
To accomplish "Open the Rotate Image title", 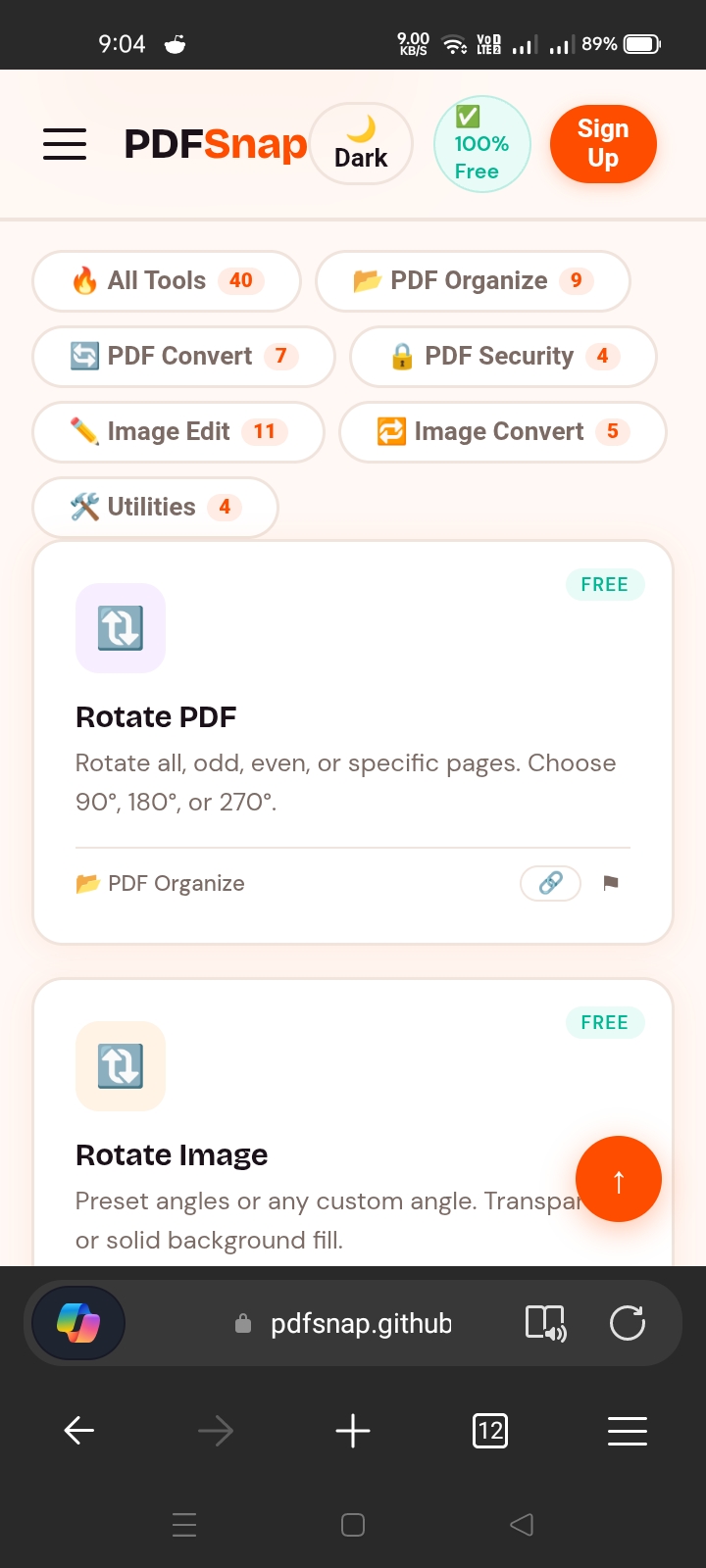I will click(x=172, y=1155).
